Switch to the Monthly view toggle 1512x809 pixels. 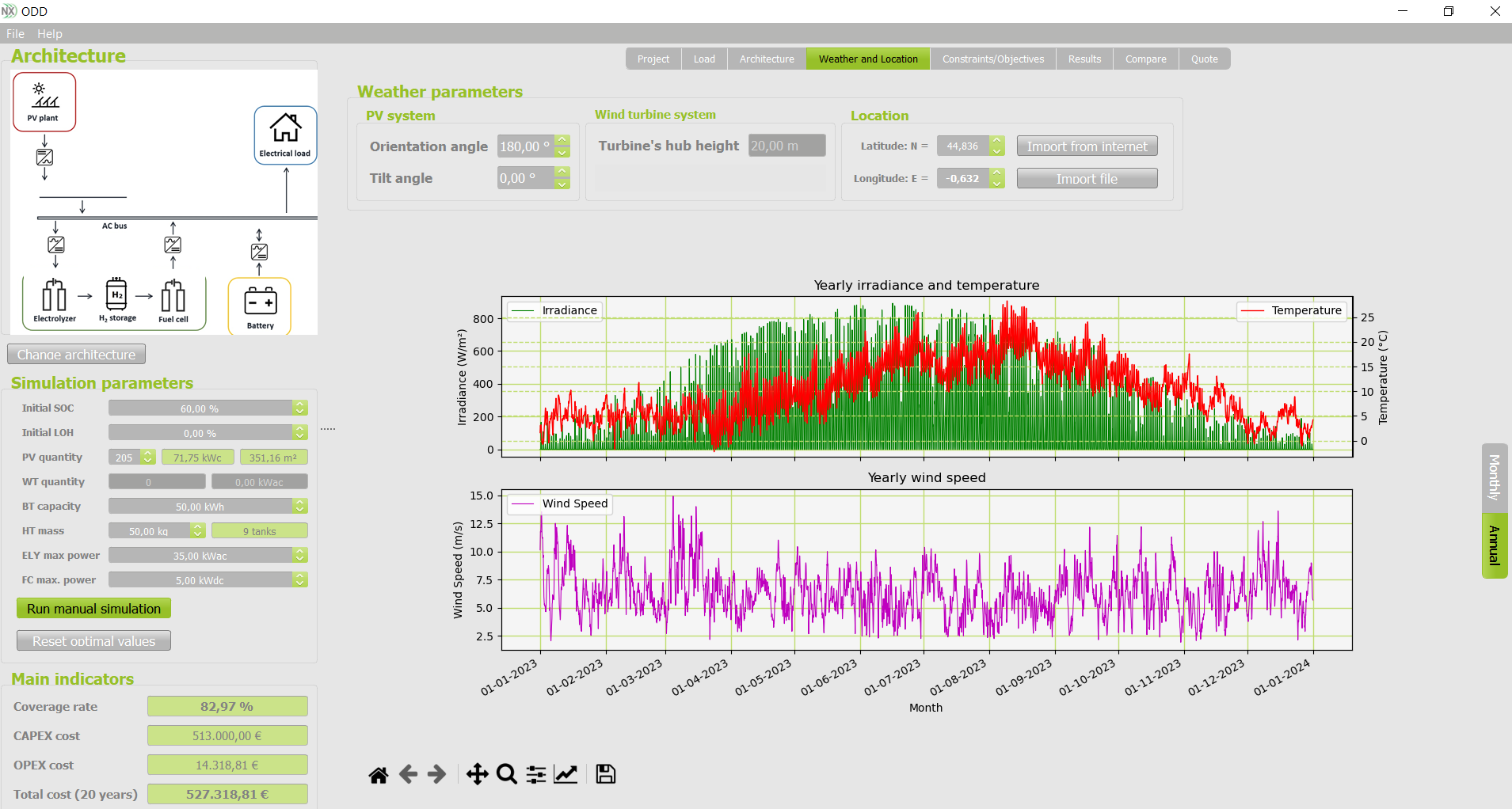1494,477
